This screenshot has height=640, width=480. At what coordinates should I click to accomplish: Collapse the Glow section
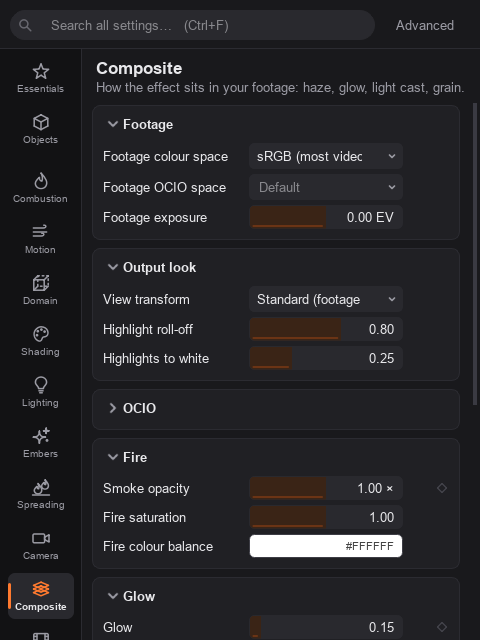click(x=113, y=596)
